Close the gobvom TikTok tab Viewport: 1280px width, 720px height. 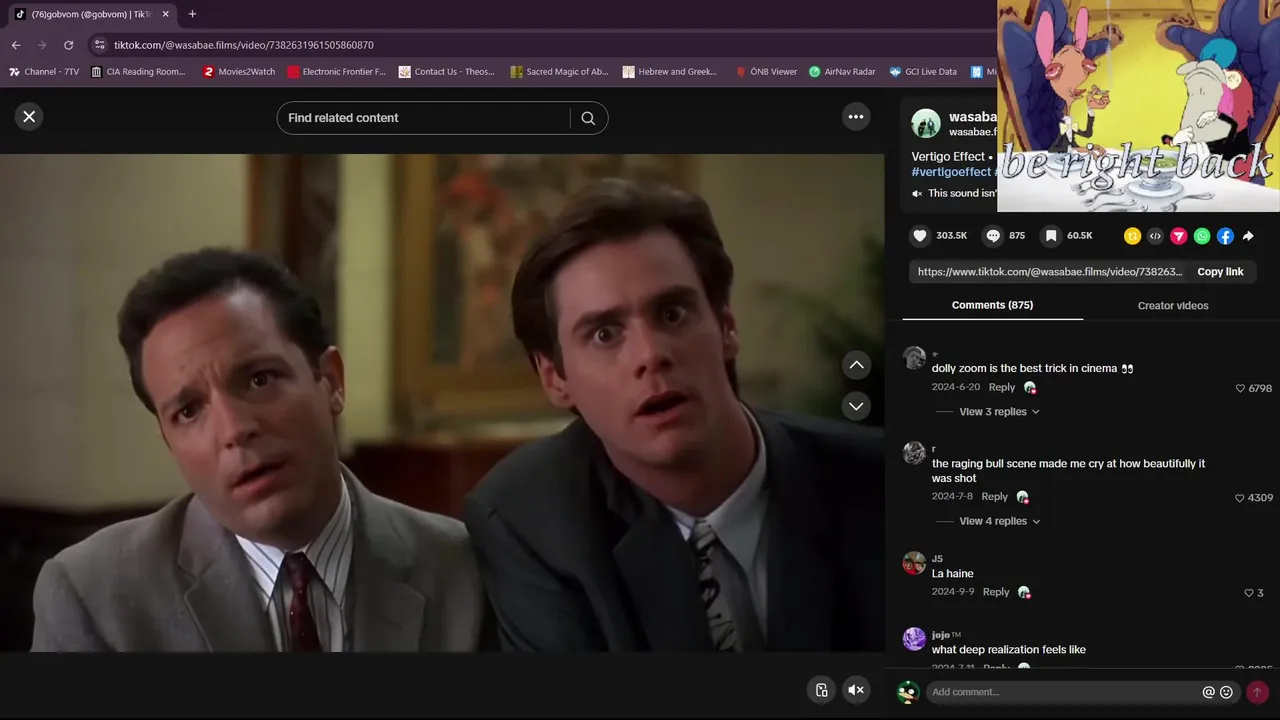pyautogui.click(x=166, y=14)
